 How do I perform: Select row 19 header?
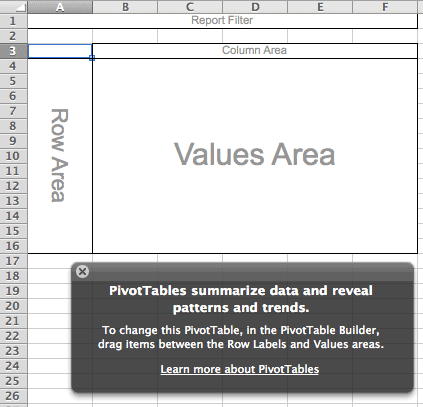(14, 291)
